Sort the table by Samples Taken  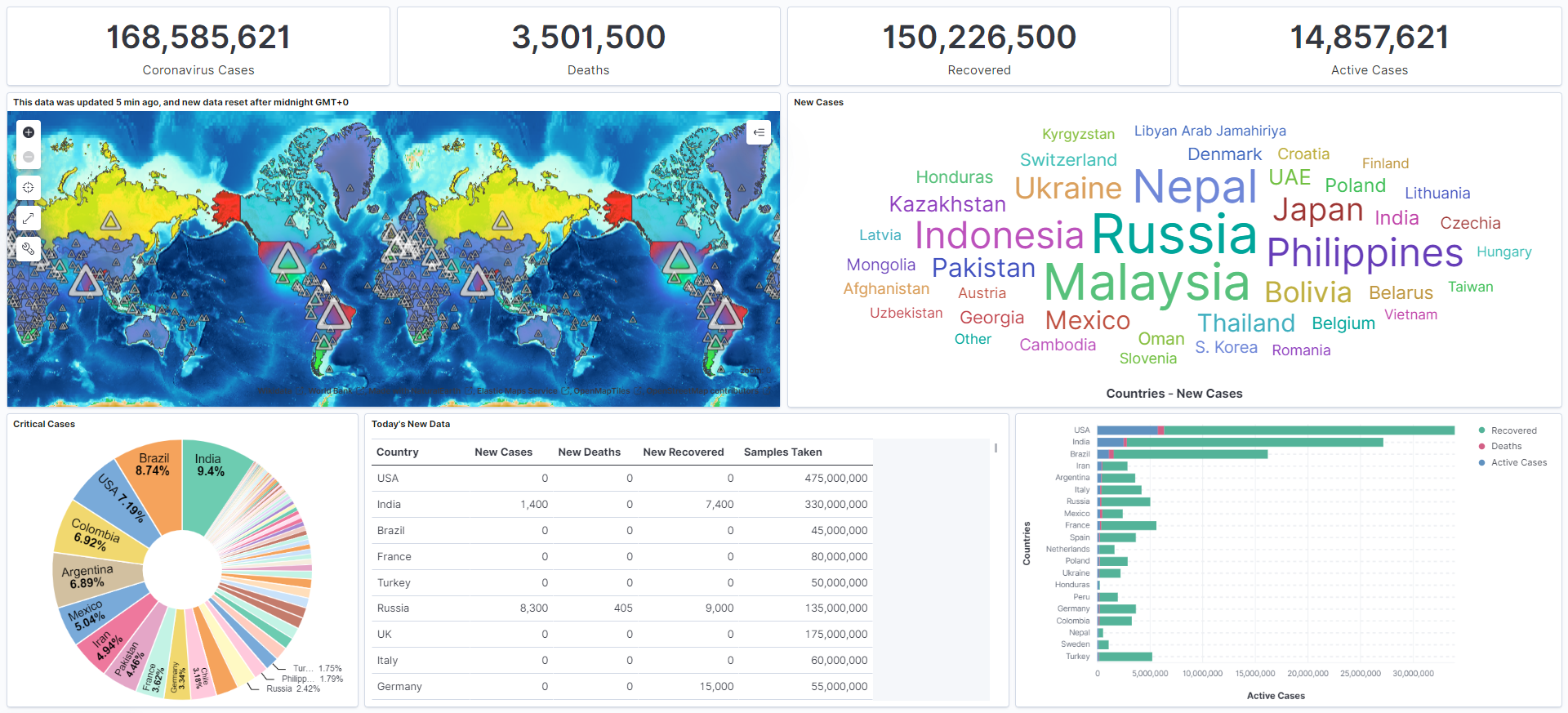pos(783,452)
